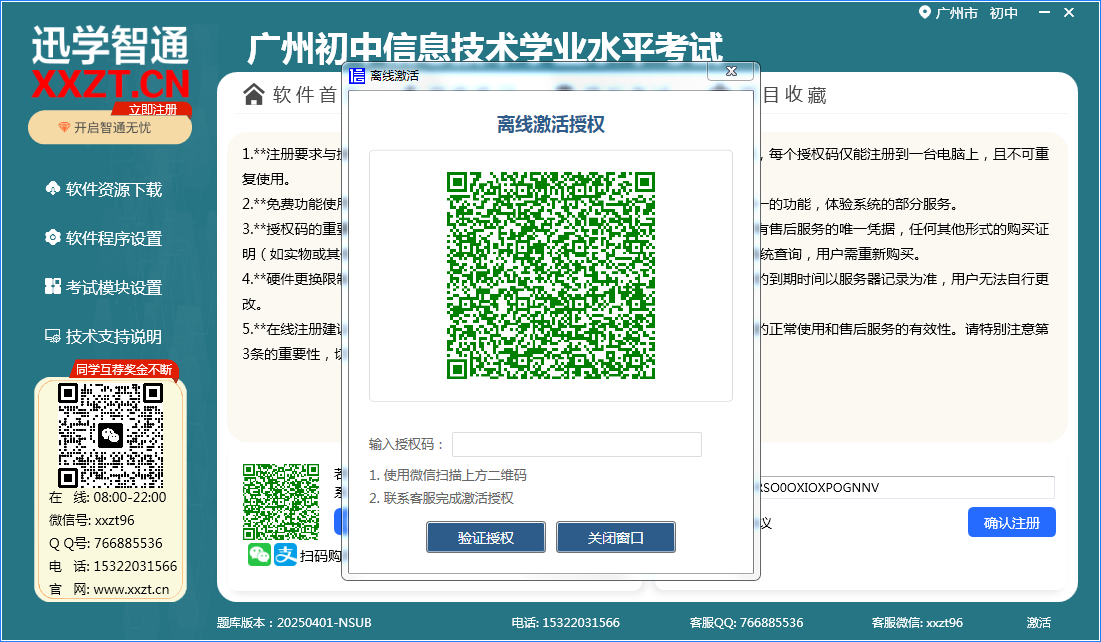Image resolution: width=1101 pixels, height=642 pixels.
Task: Click the 同学互荐奖金不断 red banner
Action: click(124, 369)
